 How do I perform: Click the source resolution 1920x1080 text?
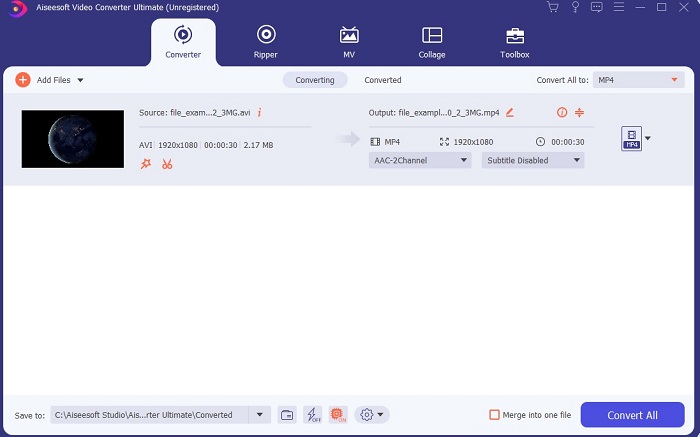click(178, 145)
